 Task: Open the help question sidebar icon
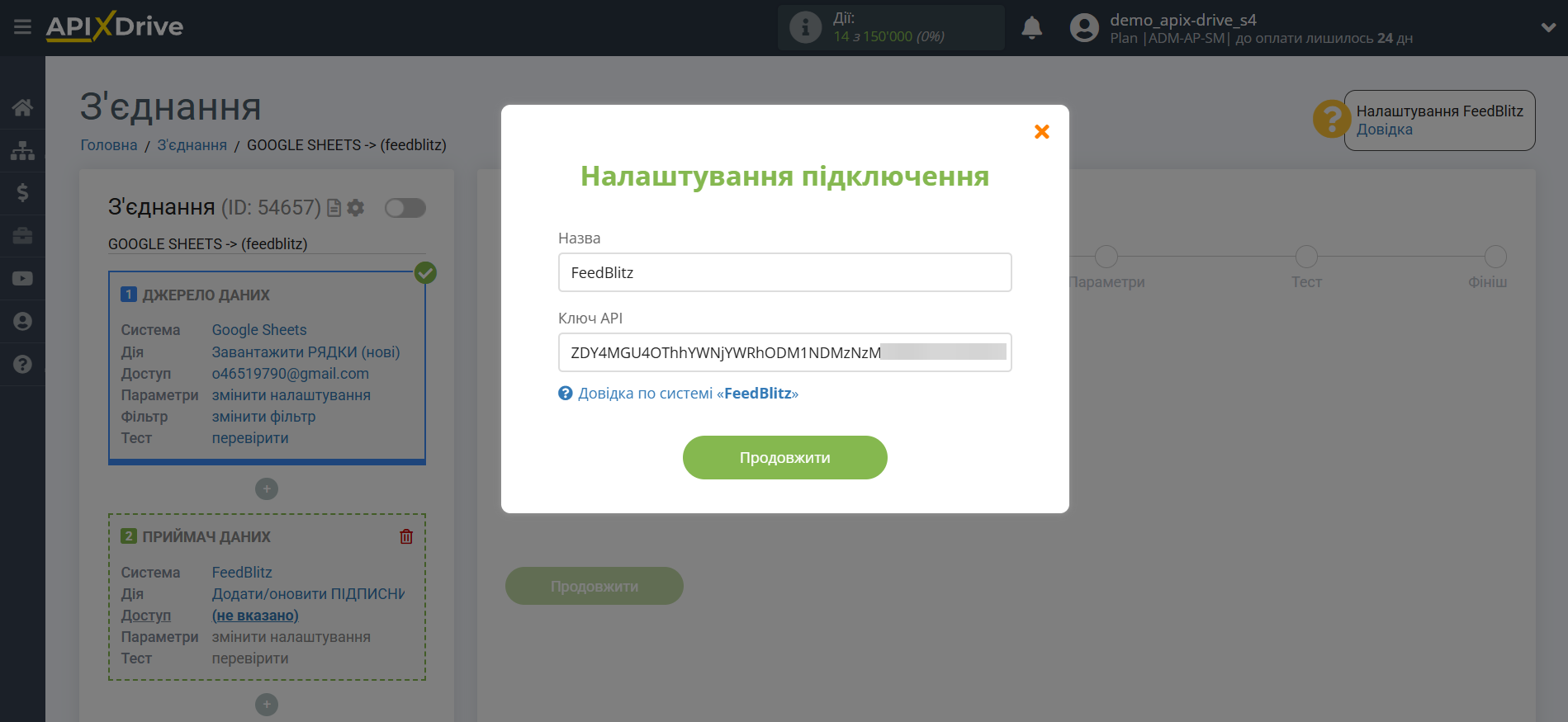click(22, 364)
